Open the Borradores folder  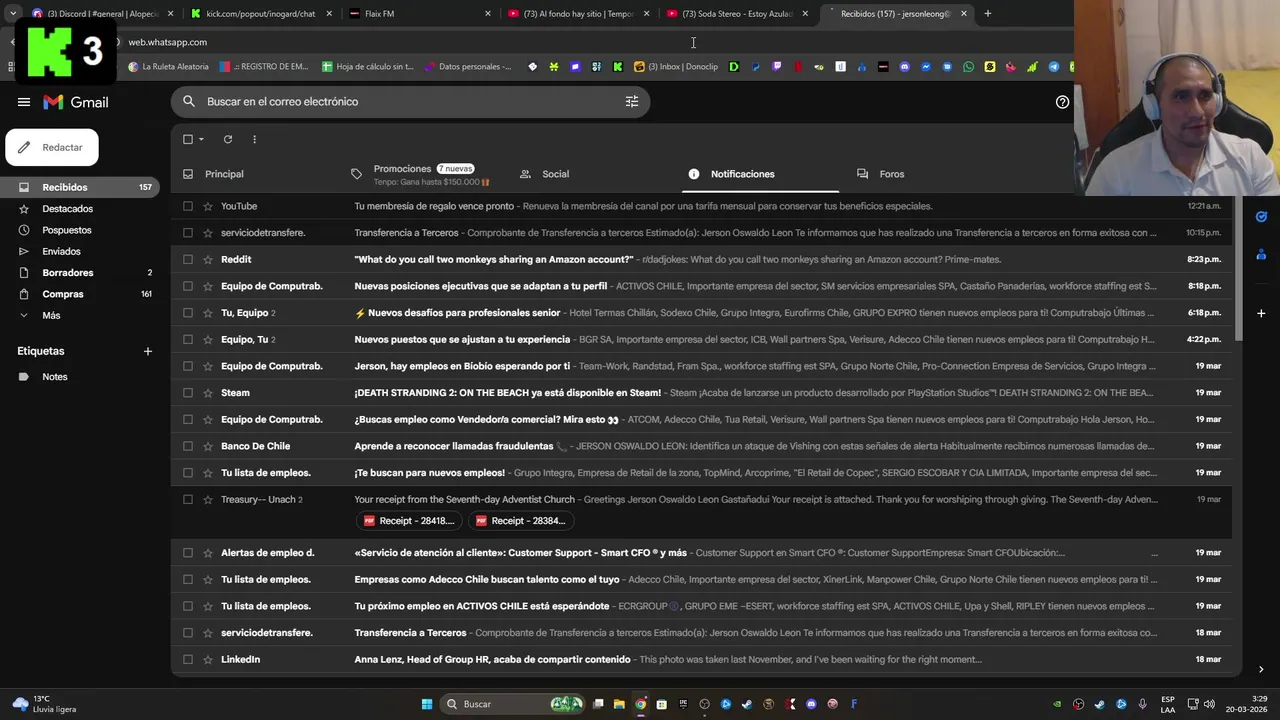[67, 273]
